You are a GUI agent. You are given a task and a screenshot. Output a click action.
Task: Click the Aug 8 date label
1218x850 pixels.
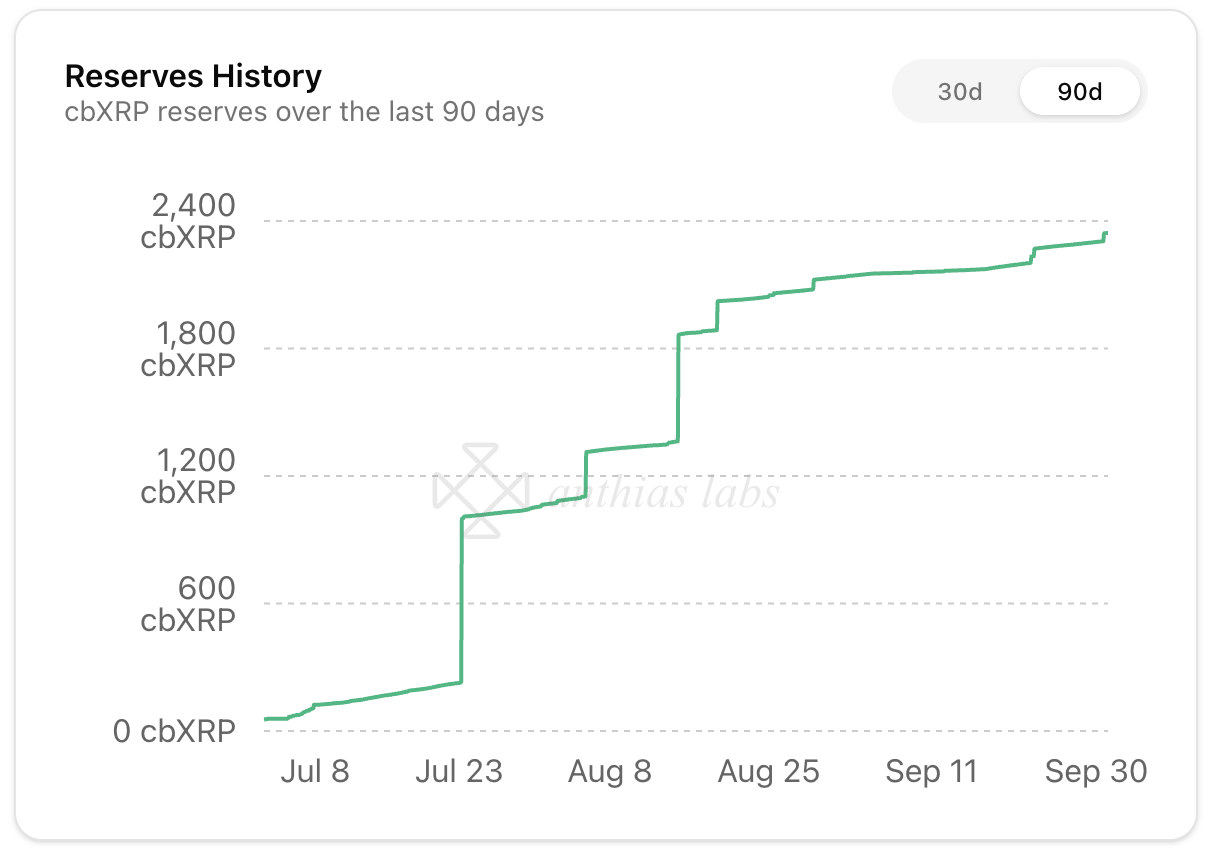tap(609, 771)
